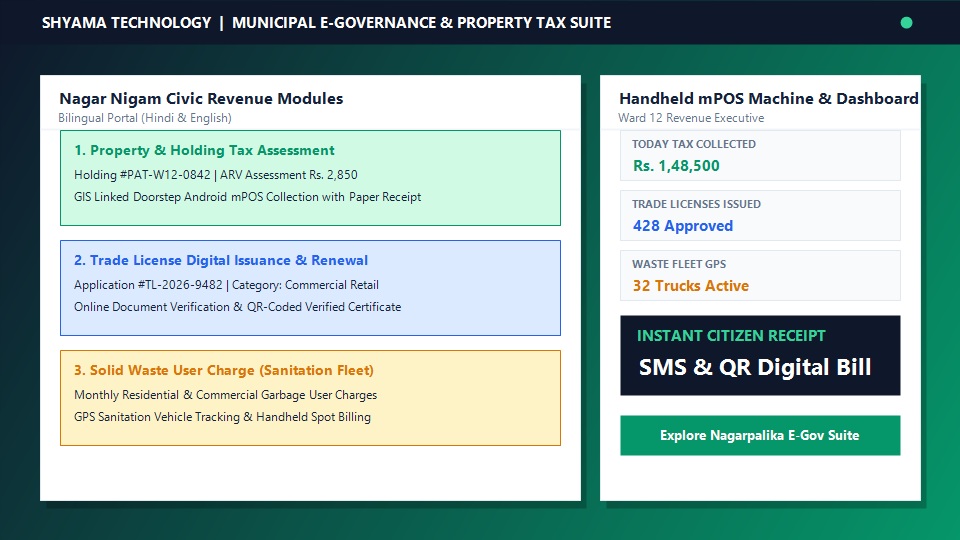
Task: Select the Today Tax Collected stat tile
Action: pyautogui.click(x=760, y=156)
